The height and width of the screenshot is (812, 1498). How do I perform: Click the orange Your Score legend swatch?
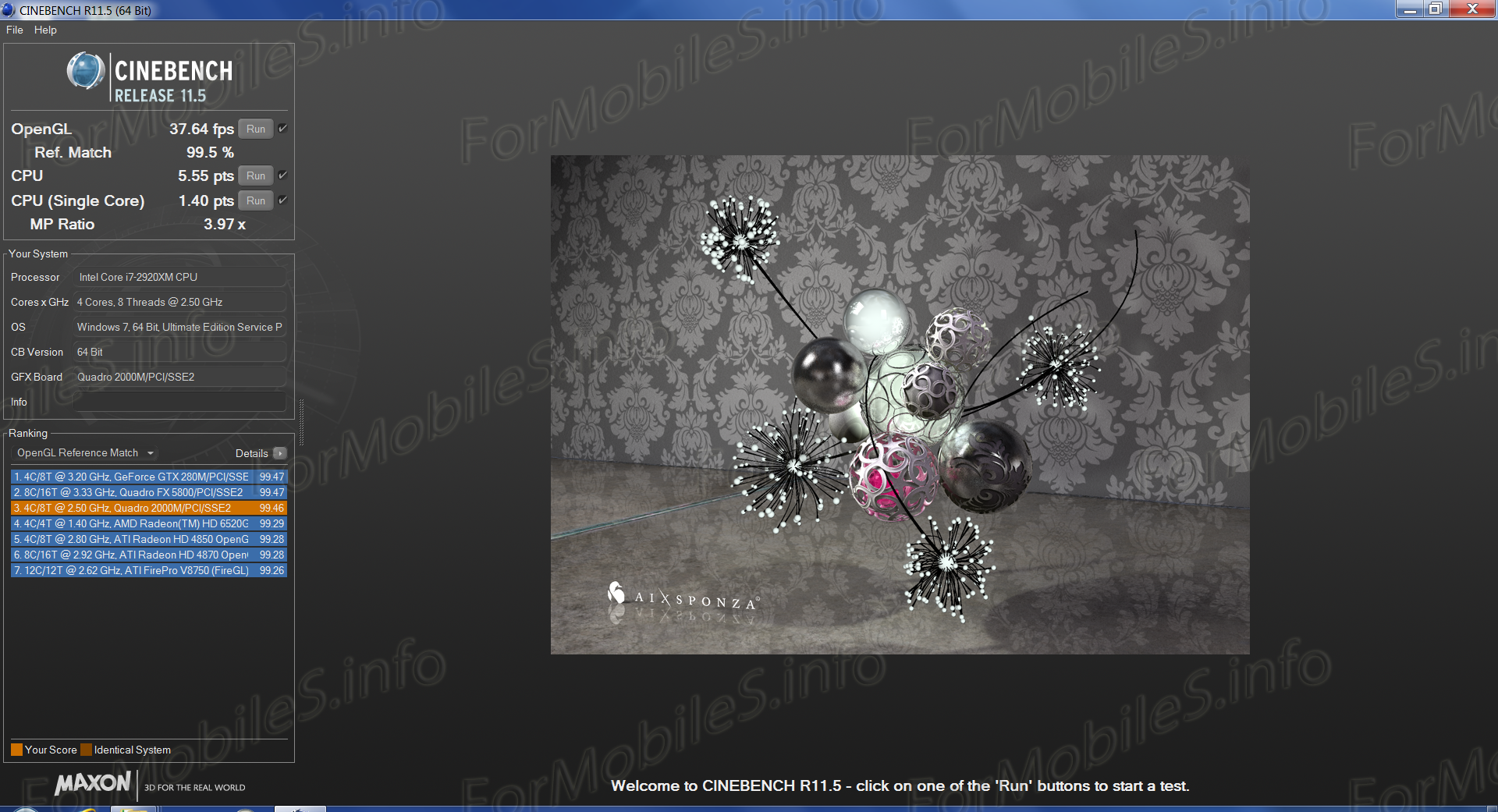pyautogui.click(x=16, y=750)
